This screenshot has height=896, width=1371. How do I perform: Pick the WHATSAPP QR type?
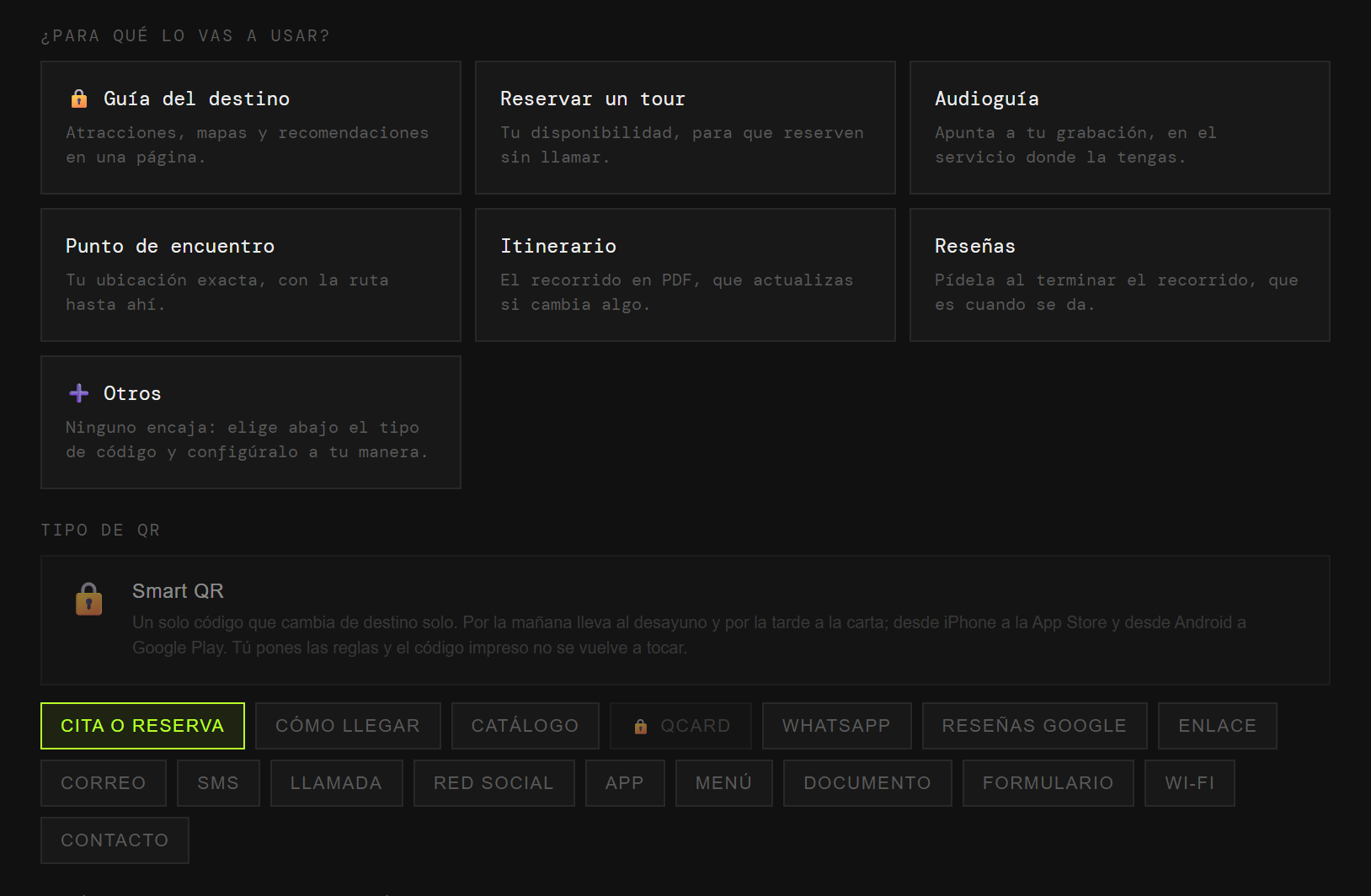(x=837, y=726)
